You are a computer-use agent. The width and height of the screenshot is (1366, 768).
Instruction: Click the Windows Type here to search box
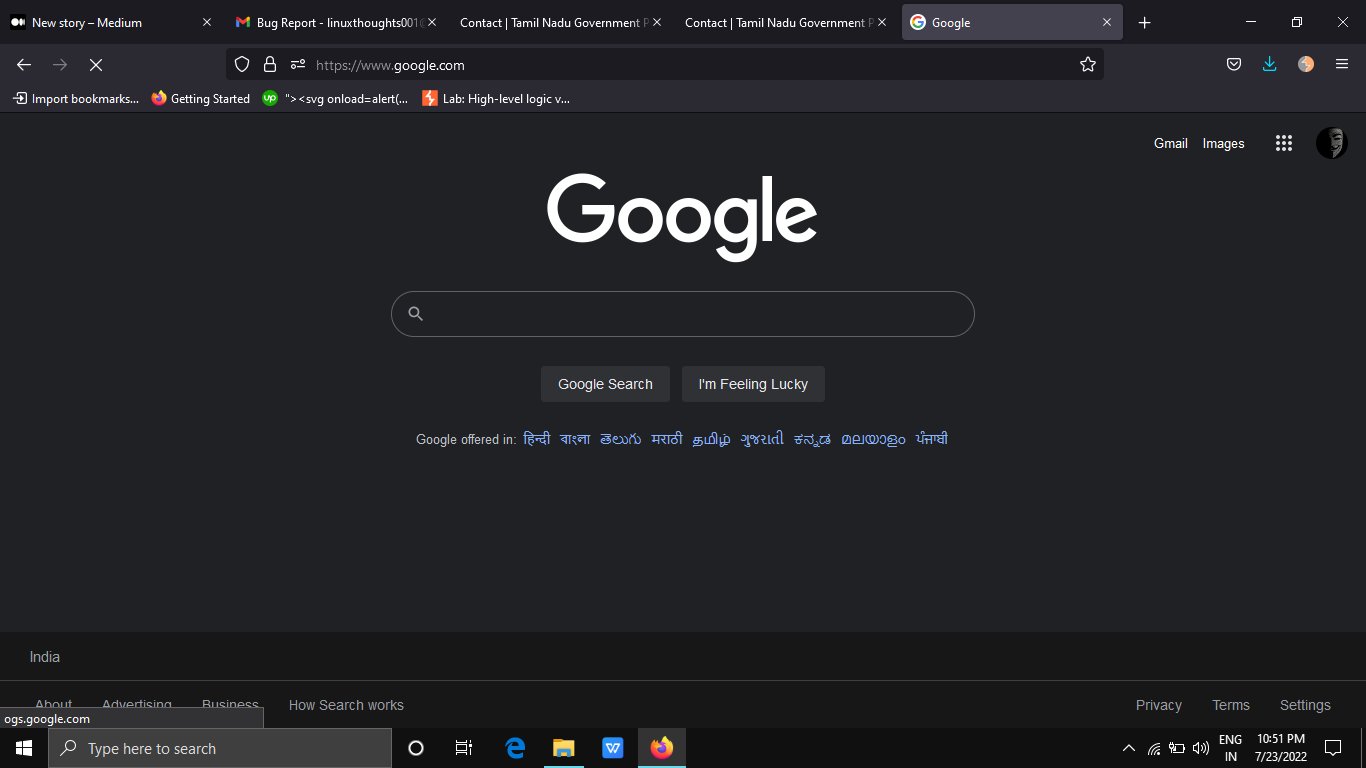(220, 748)
